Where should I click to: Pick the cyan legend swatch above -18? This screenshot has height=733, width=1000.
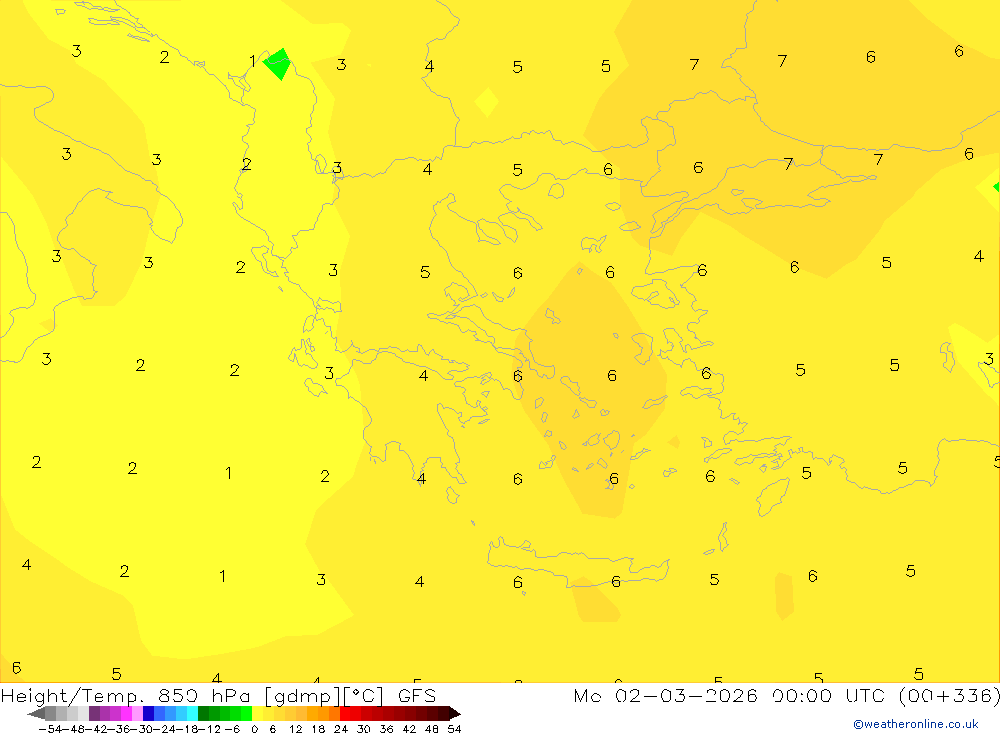pos(192,714)
